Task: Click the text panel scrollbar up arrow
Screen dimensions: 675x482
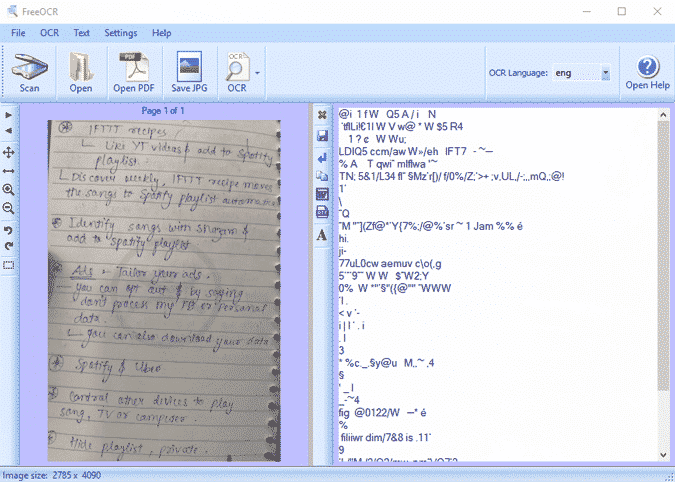Action: [x=663, y=115]
